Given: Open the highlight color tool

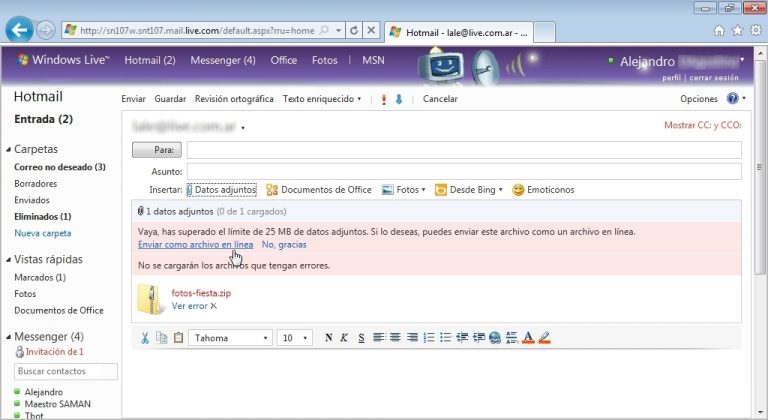Looking at the screenshot, I should point(544,338).
